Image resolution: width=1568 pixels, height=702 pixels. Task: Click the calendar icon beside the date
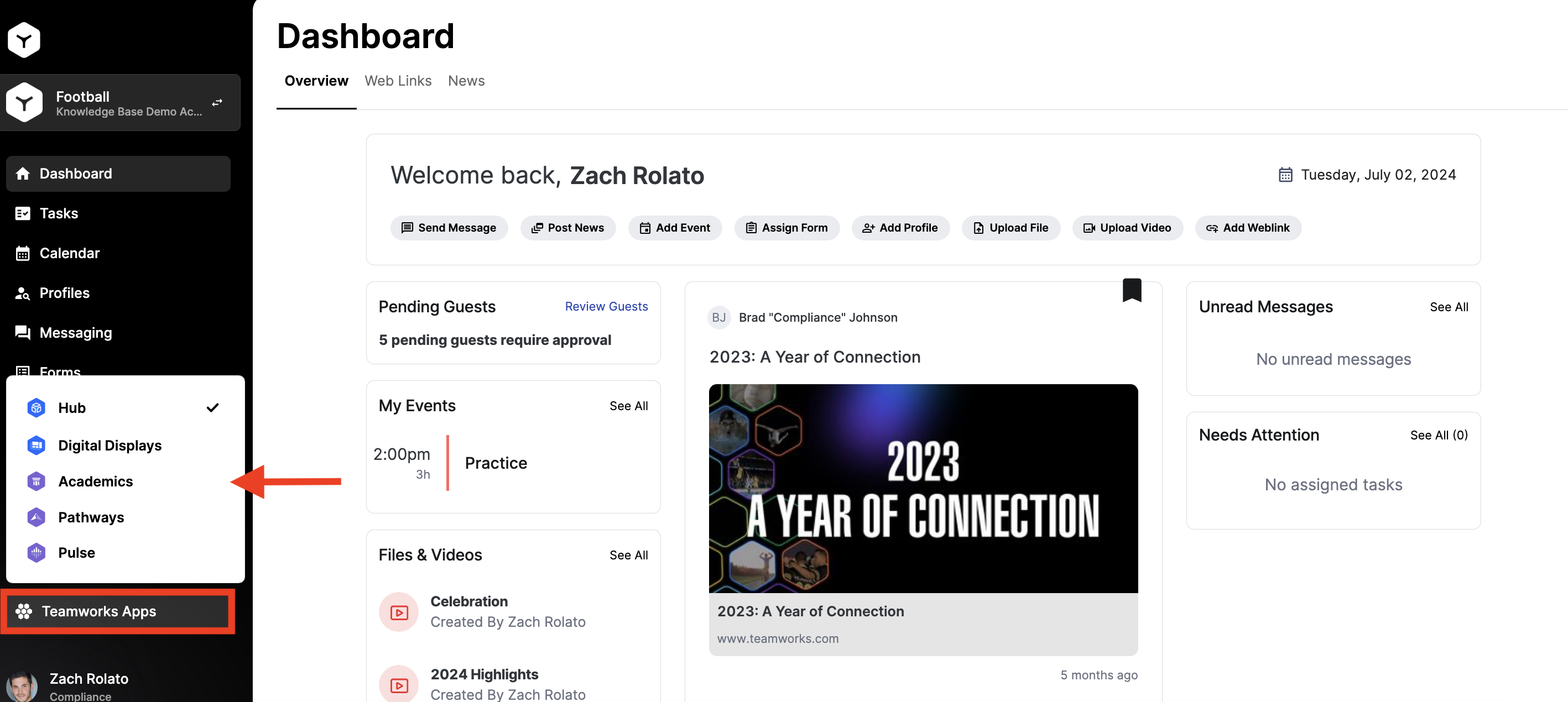click(x=1285, y=175)
